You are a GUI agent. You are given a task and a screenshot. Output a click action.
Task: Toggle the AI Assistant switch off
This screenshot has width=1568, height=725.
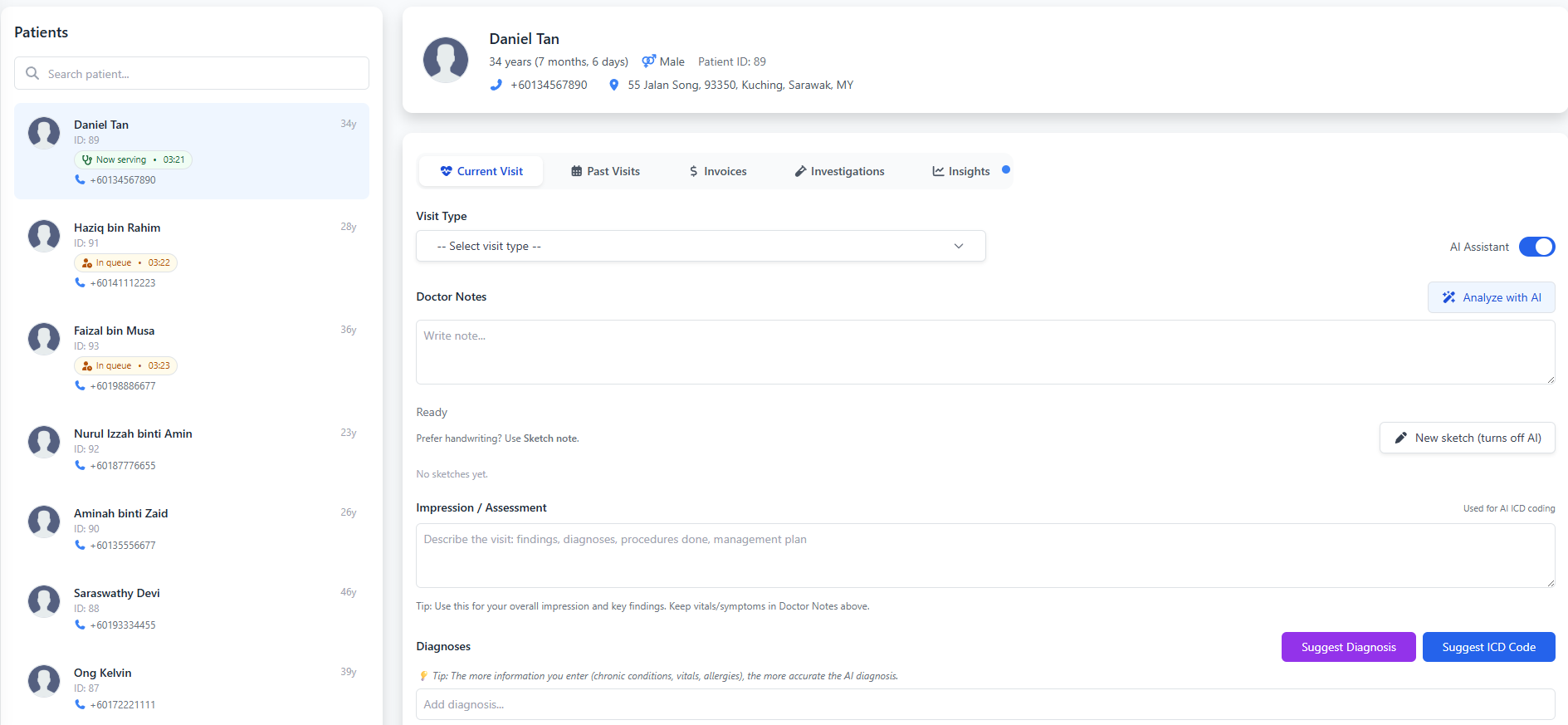pos(1536,247)
